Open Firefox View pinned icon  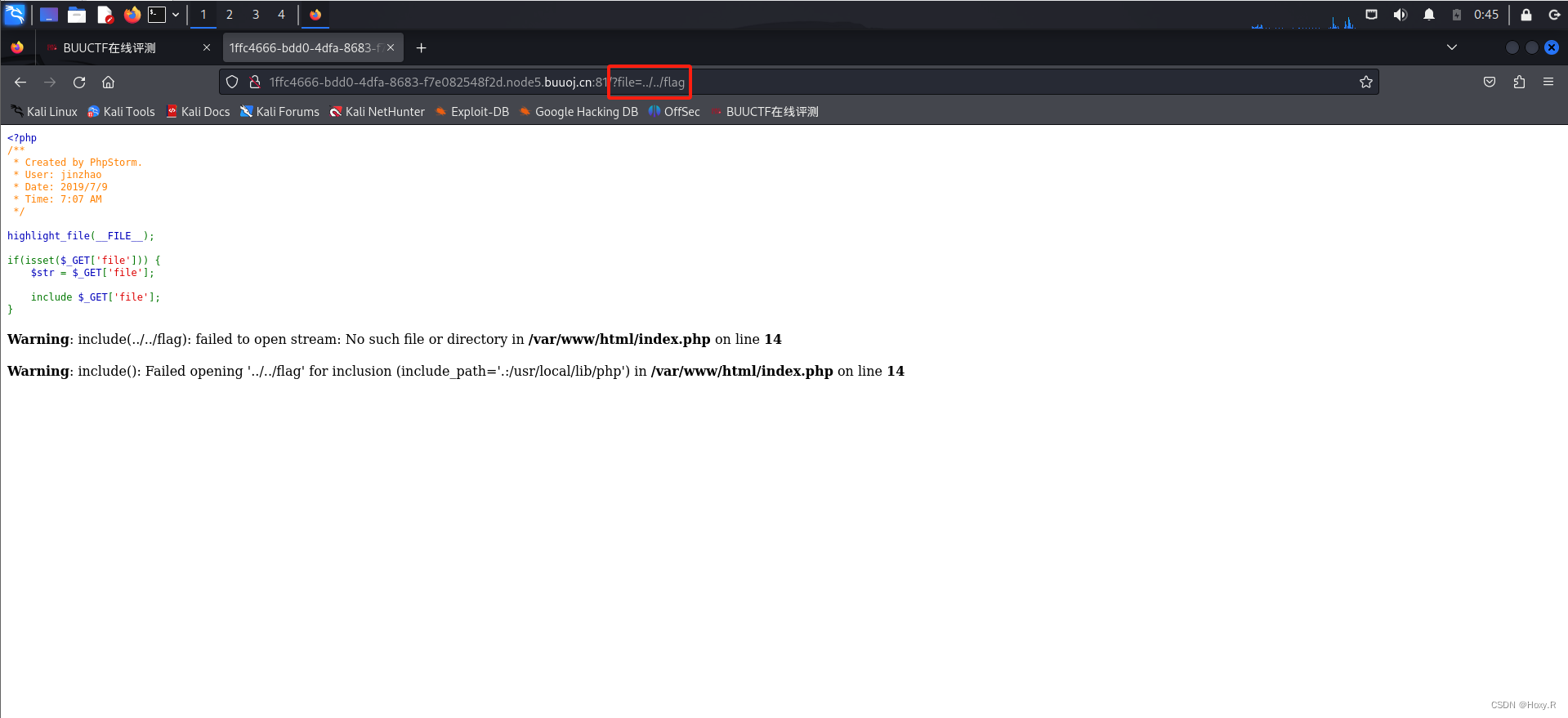coord(17,47)
